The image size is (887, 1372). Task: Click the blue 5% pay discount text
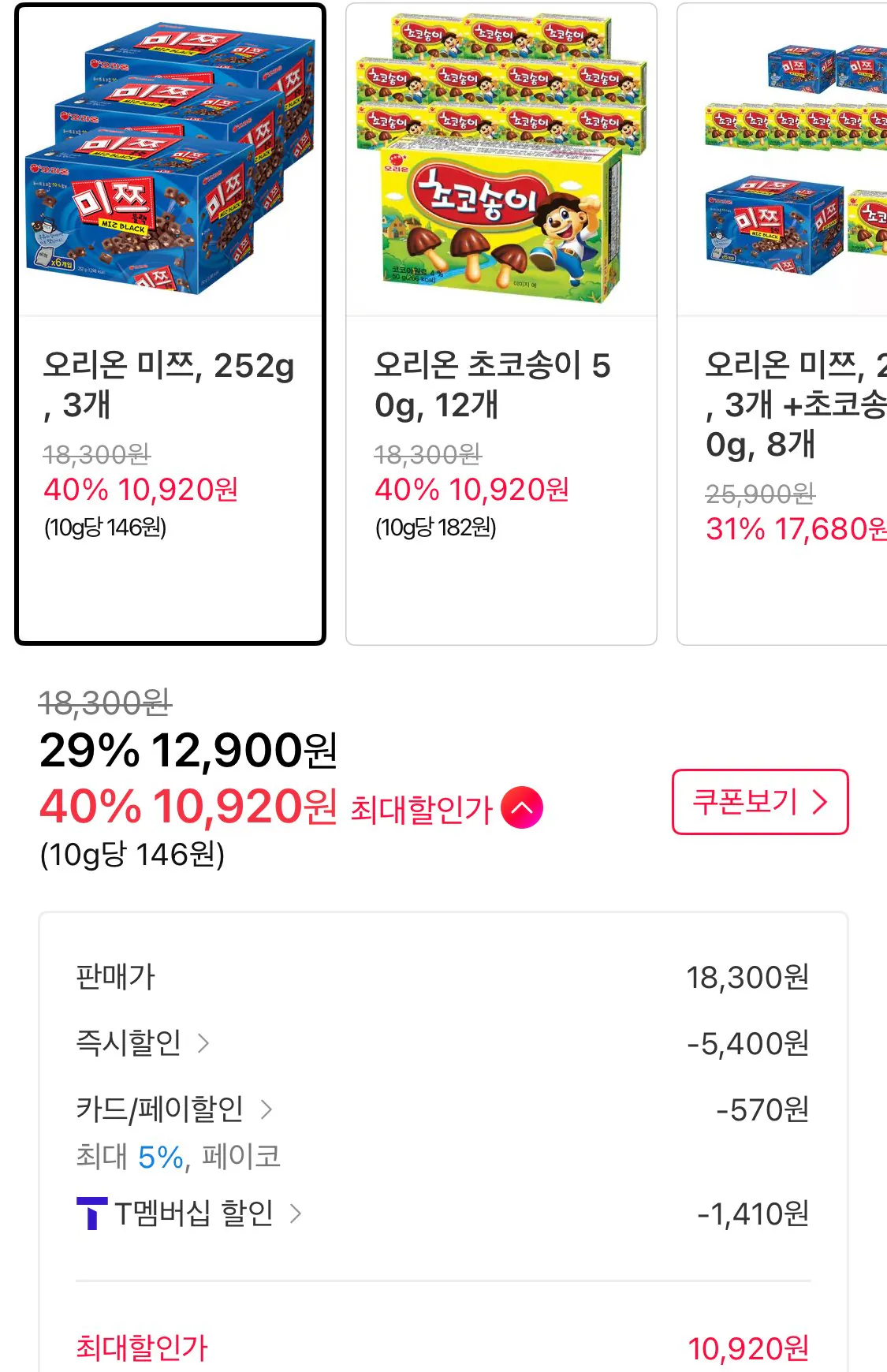click(161, 1158)
